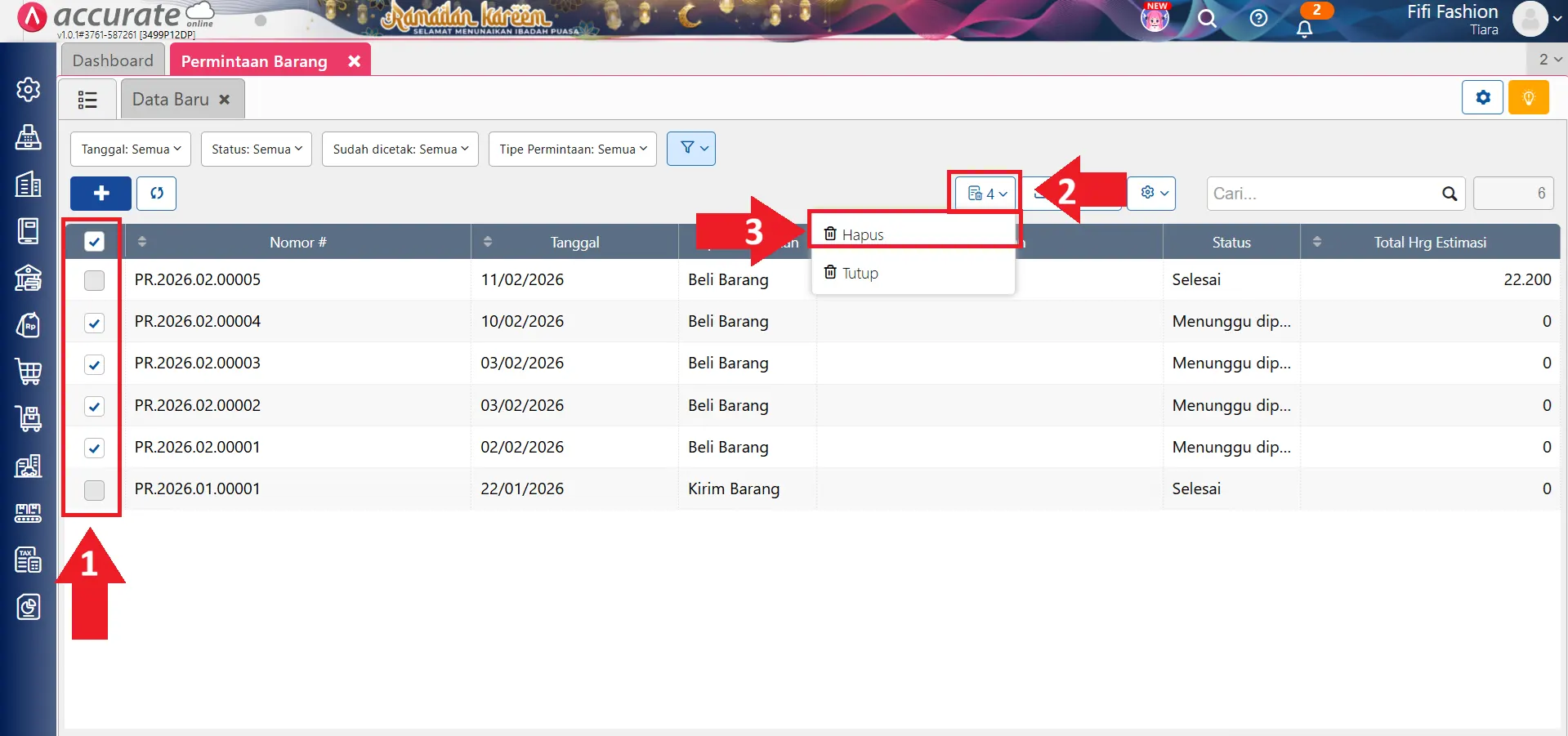The width and height of the screenshot is (1568, 736).
Task: Expand the Tanggal: Semua filter dropdown
Action: [x=131, y=149]
